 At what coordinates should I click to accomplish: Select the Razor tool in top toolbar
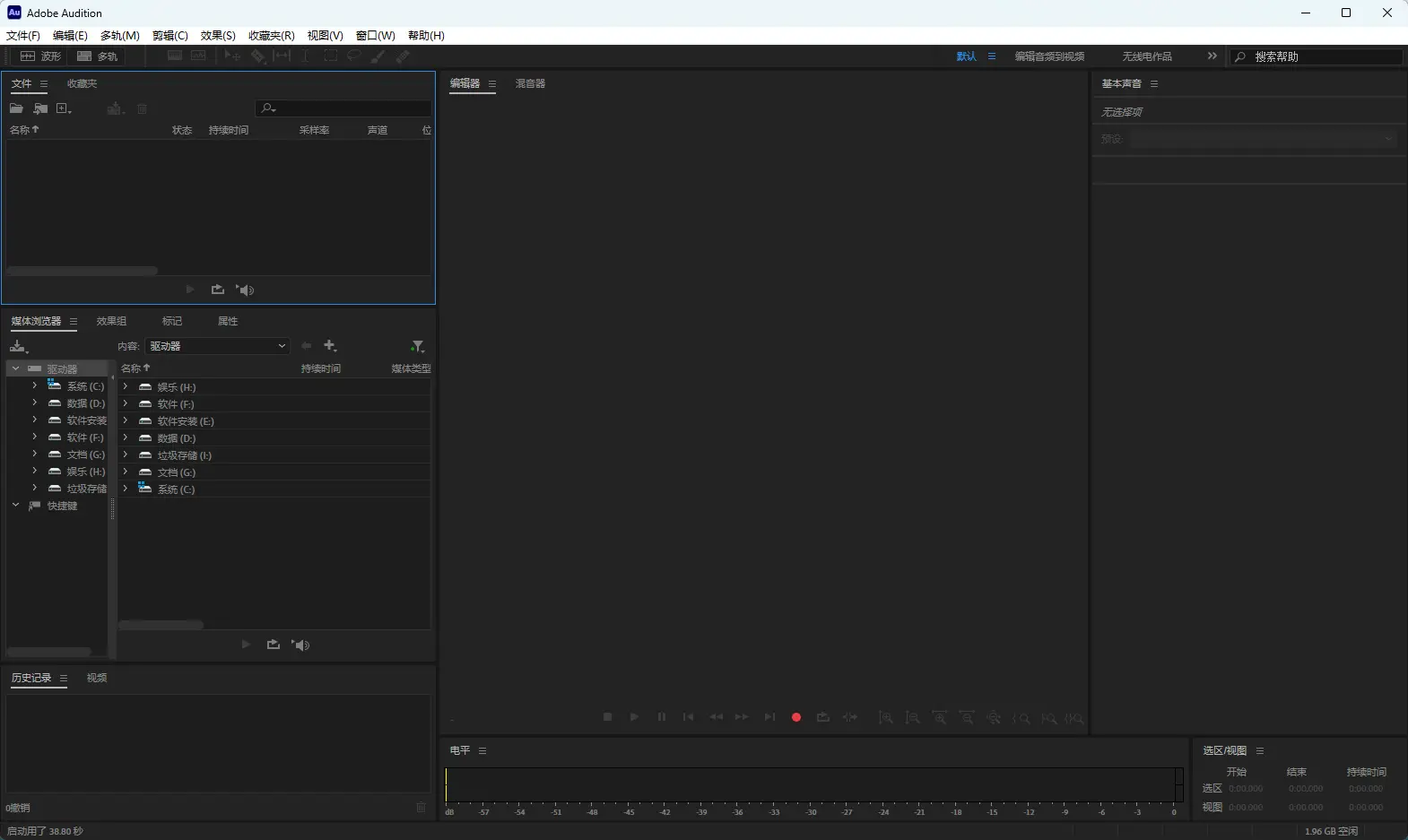(257, 56)
